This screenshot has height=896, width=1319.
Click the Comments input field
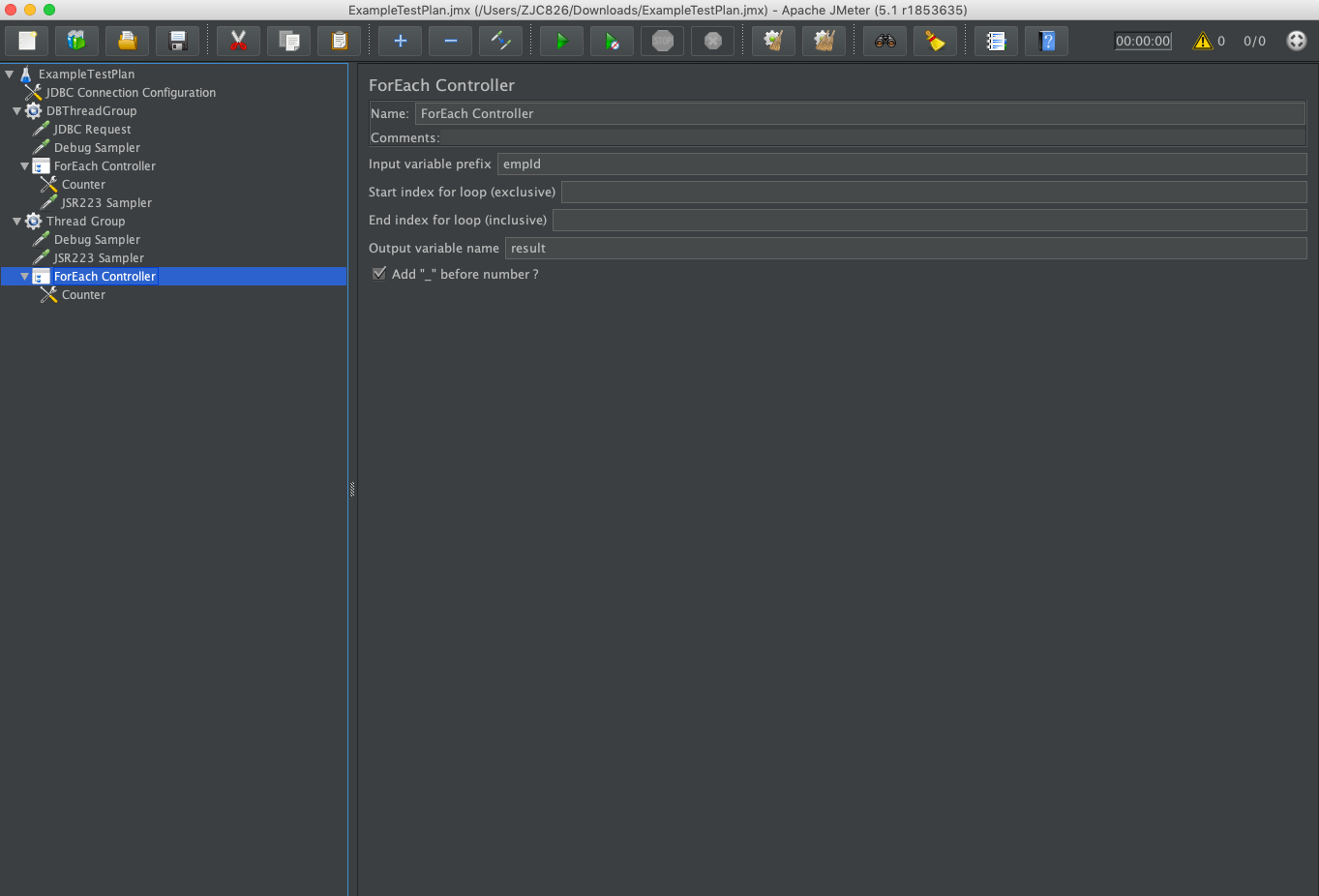(x=873, y=137)
